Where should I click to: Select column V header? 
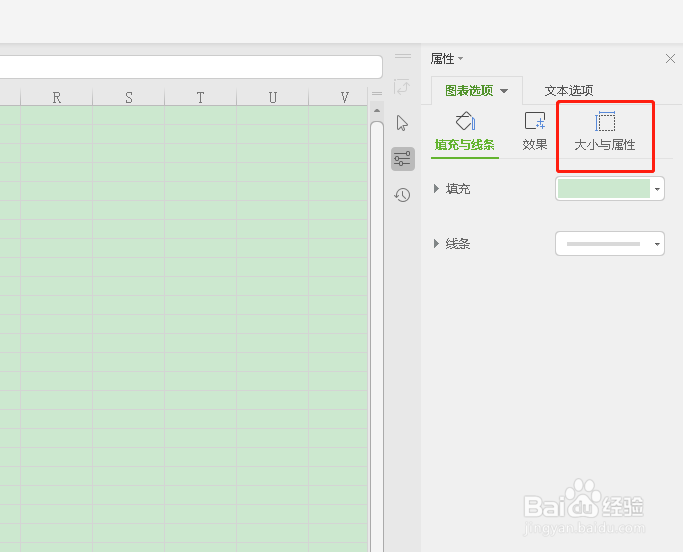[x=338, y=97]
